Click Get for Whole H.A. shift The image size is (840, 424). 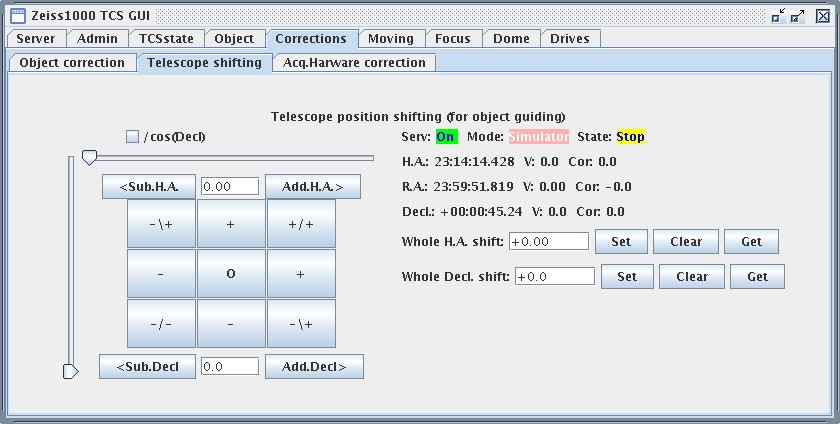752,241
